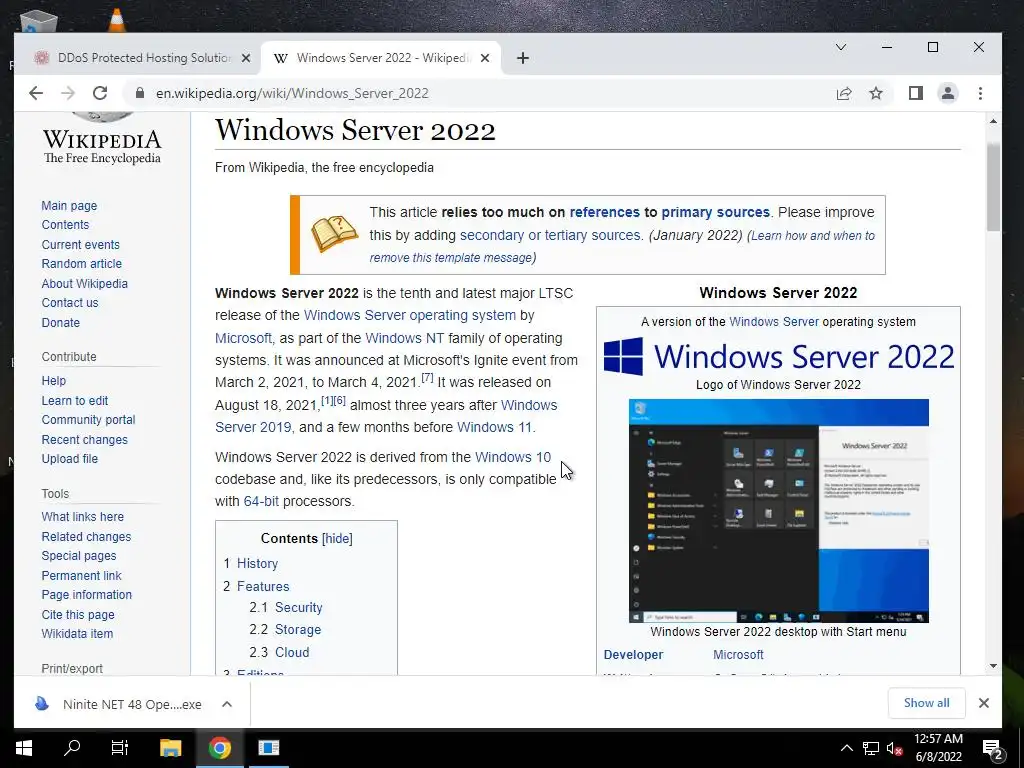Click the padlock site info icon

(139, 93)
